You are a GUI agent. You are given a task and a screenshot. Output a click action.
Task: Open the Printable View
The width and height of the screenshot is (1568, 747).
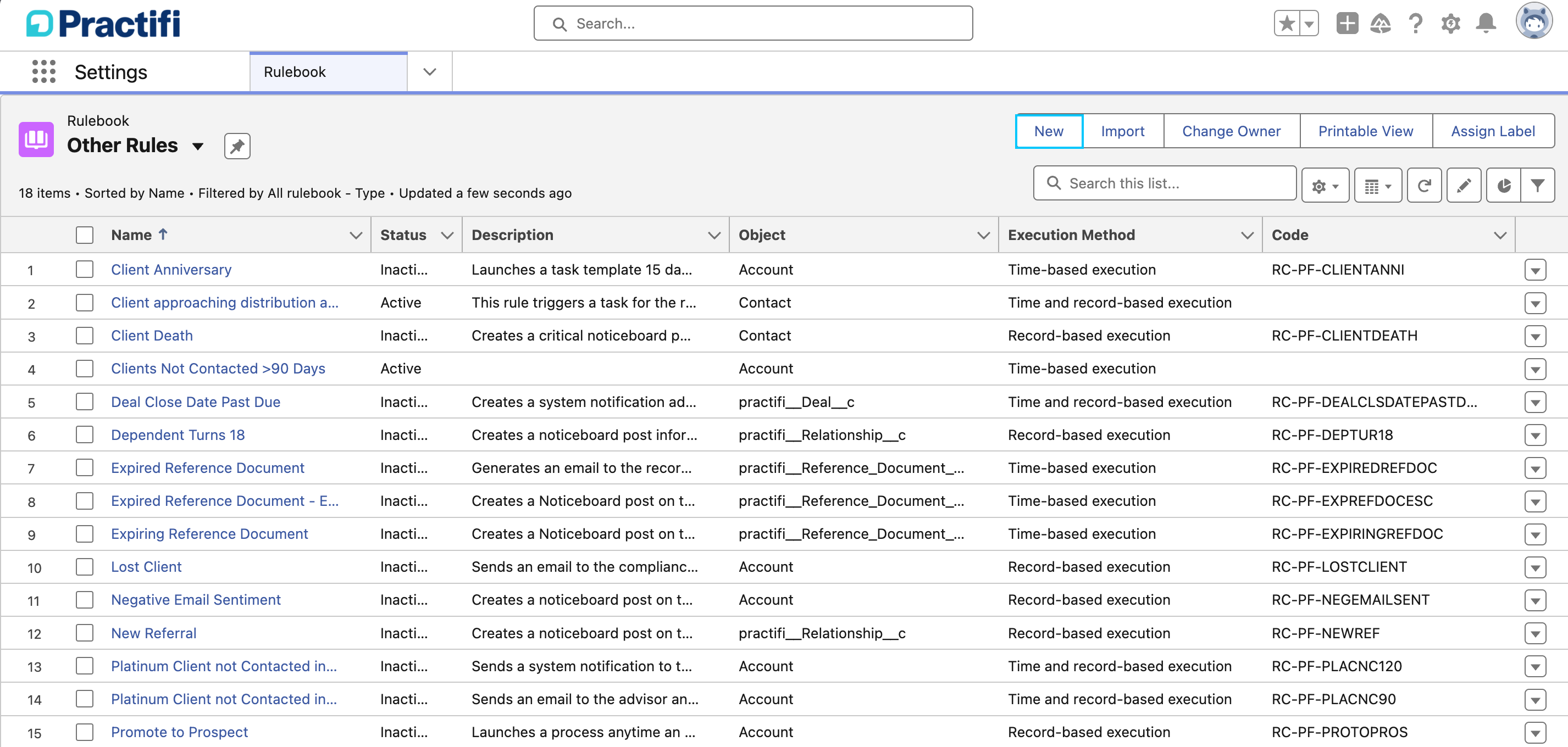[x=1365, y=131]
